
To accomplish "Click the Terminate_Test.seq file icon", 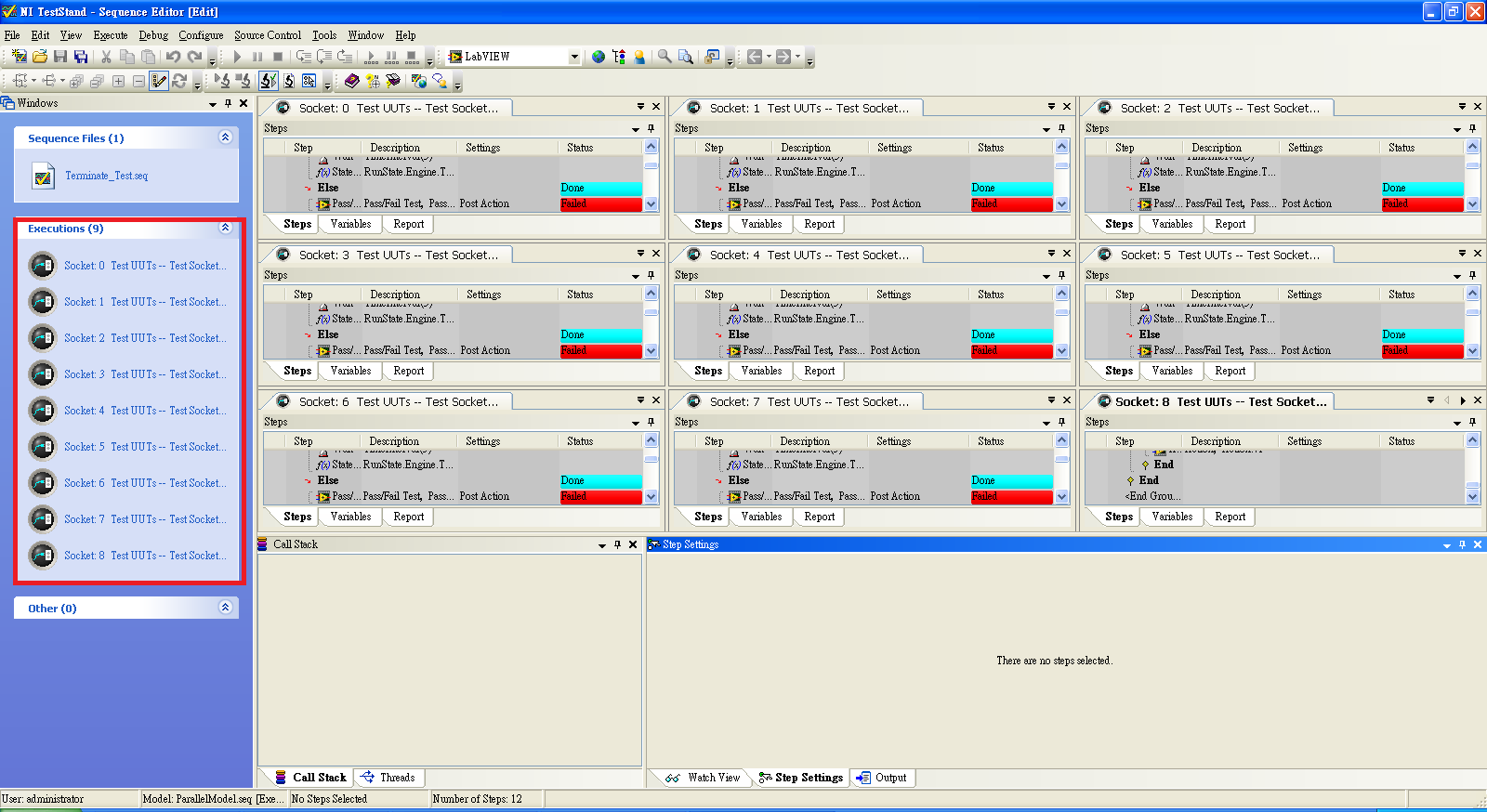I will point(43,176).
